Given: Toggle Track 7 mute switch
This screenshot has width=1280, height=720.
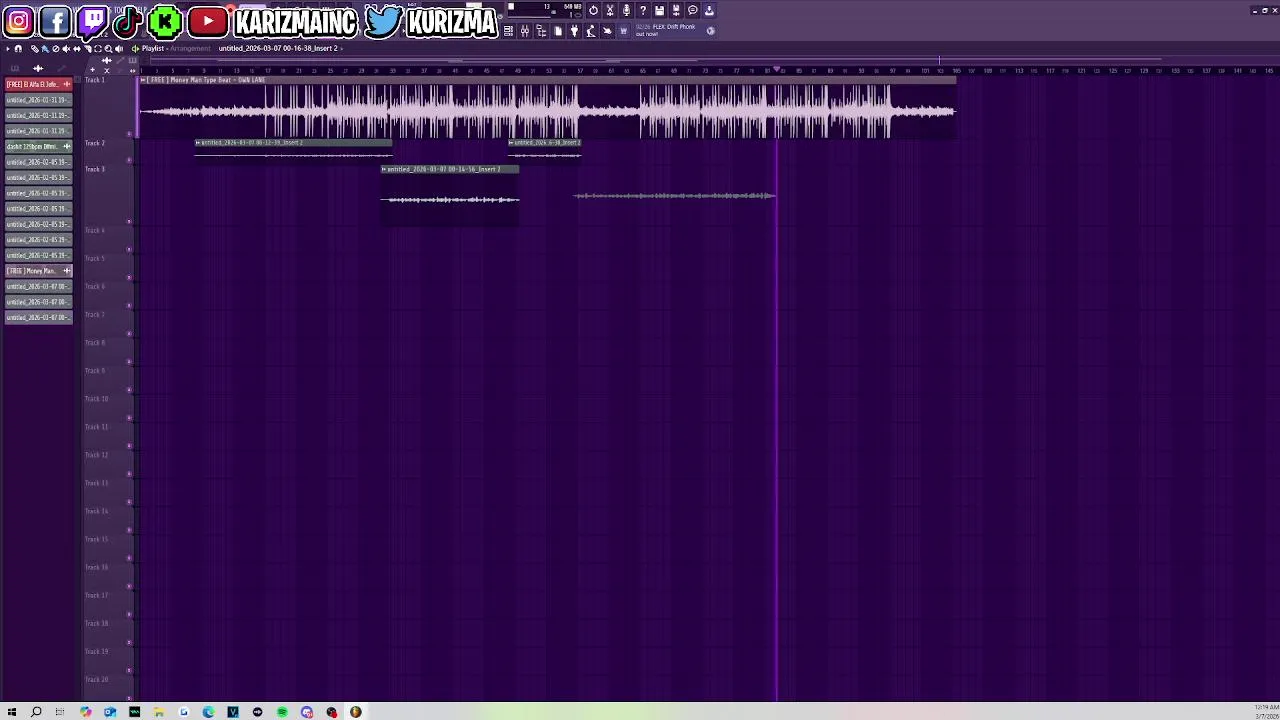Looking at the screenshot, I should pos(129,332).
